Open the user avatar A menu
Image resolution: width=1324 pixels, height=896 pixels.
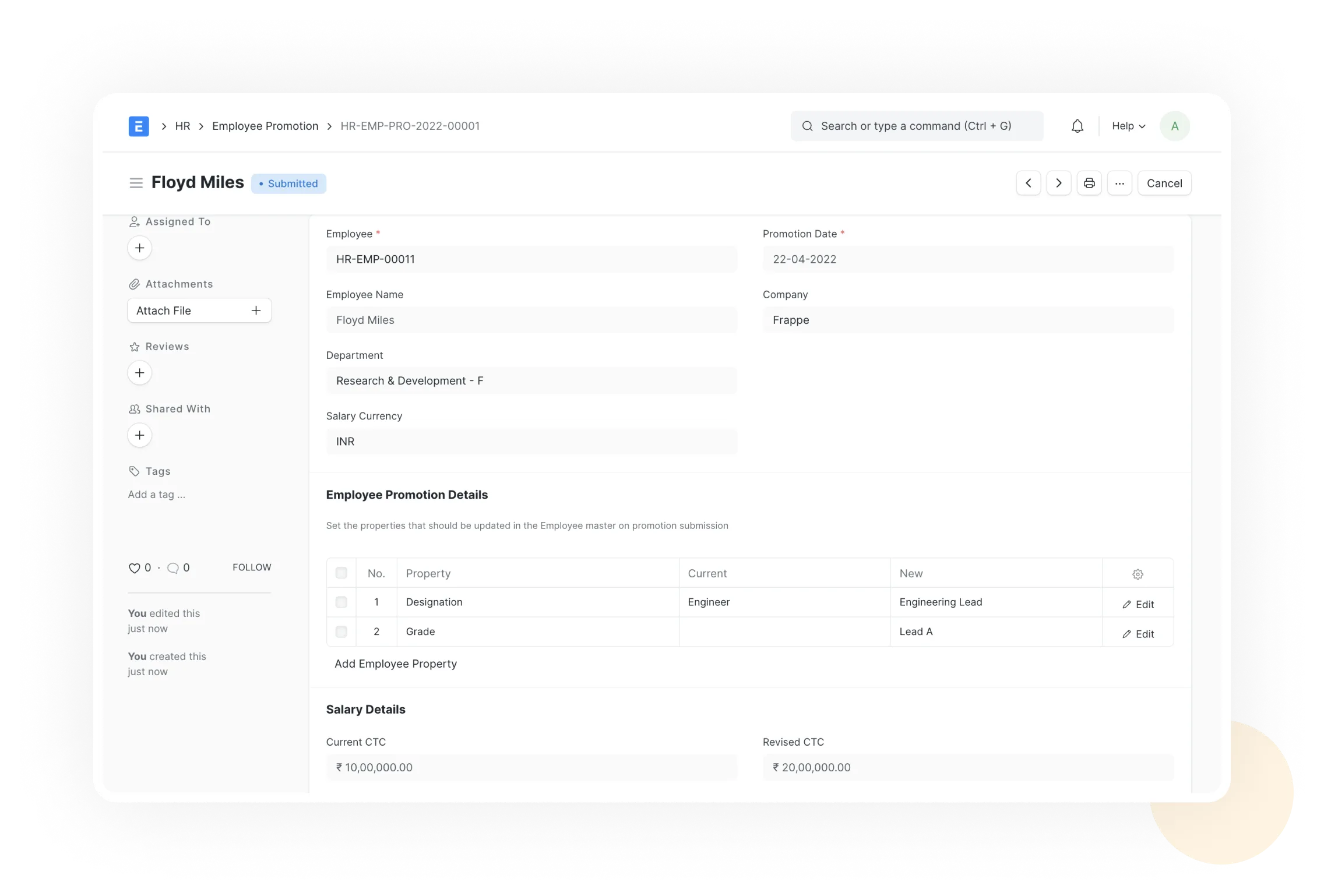tap(1174, 126)
